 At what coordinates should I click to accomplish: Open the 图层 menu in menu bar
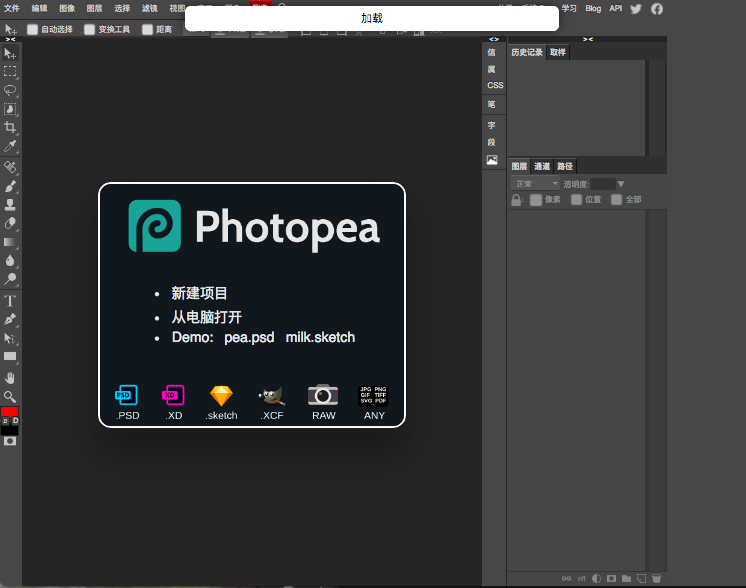[x=94, y=8]
